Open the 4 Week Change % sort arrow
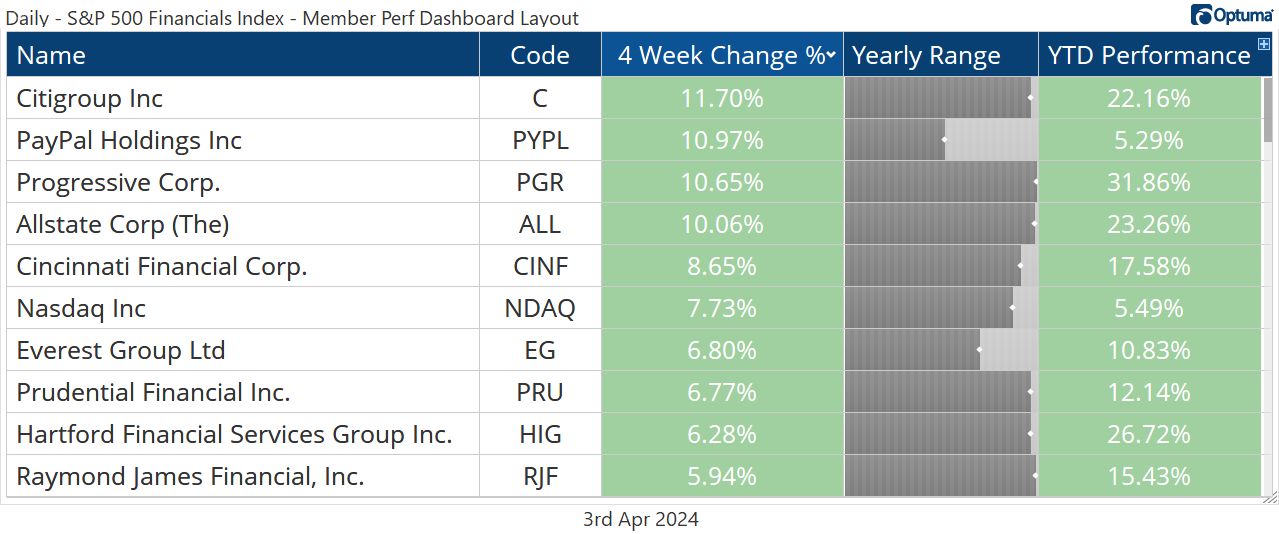The width and height of the screenshot is (1279, 534). coord(831,56)
